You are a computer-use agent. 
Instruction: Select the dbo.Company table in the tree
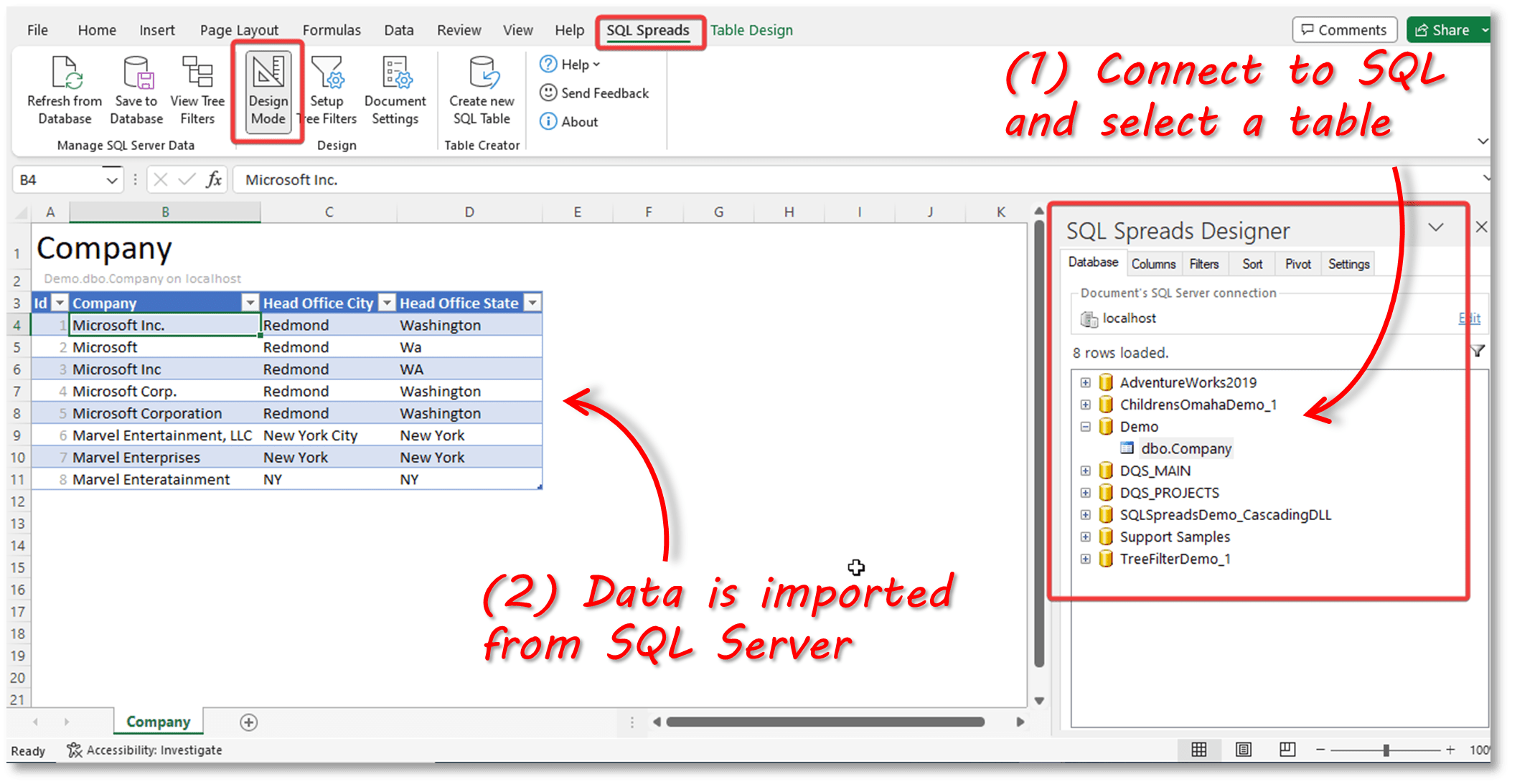pyautogui.click(x=1186, y=448)
